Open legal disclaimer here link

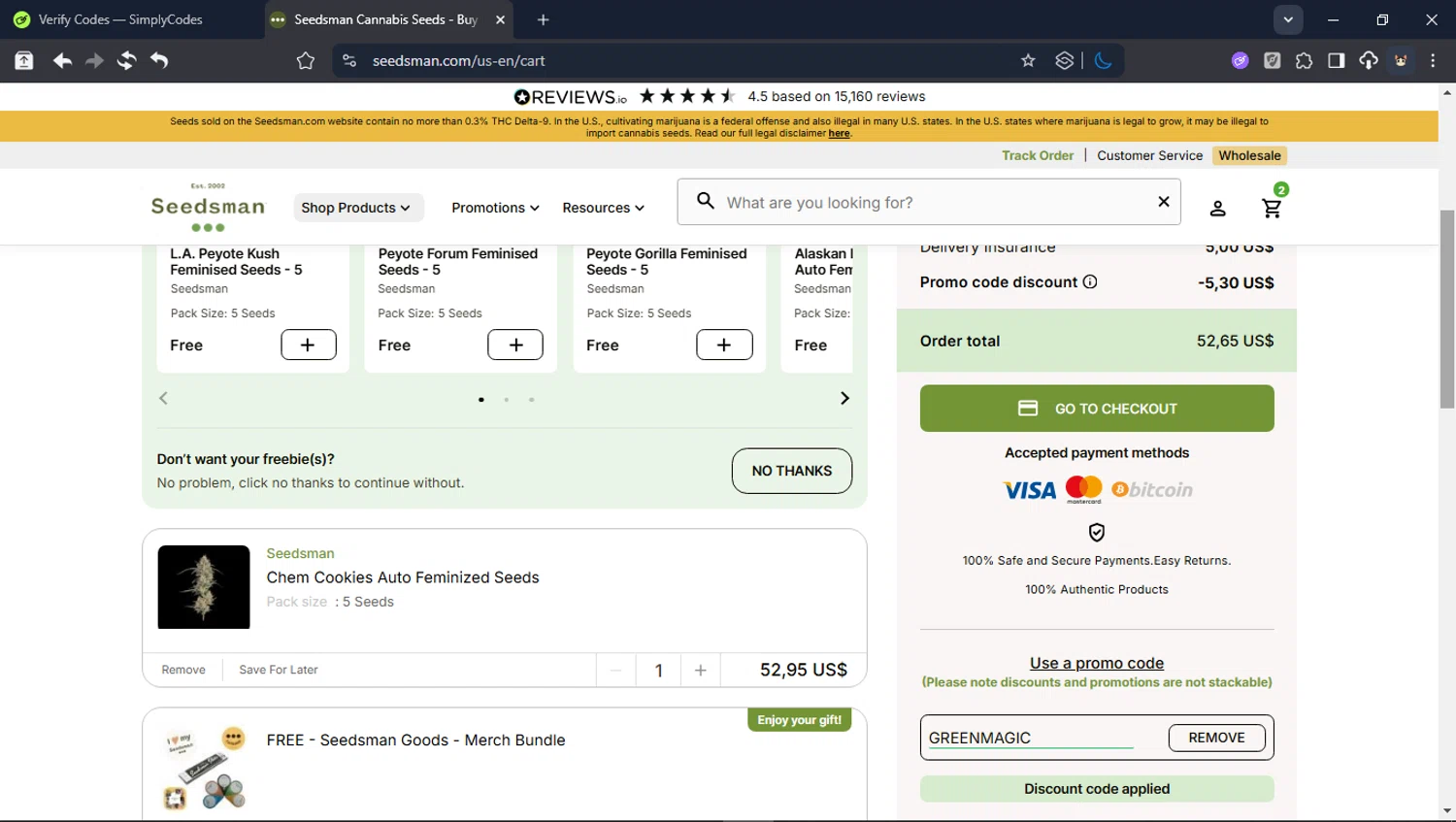pyautogui.click(x=840, y=134)
